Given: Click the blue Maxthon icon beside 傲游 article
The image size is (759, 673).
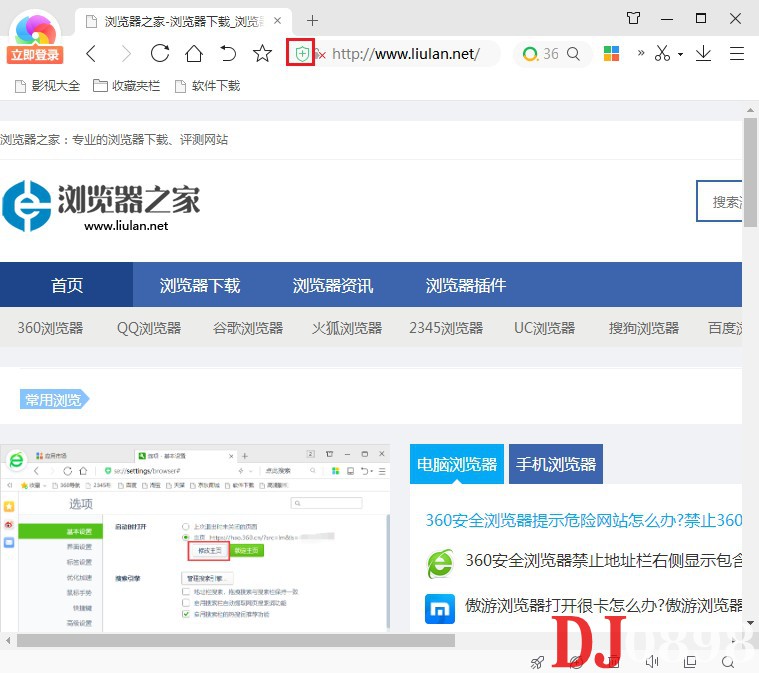Looking at the screenshot, I should [440, 608].
